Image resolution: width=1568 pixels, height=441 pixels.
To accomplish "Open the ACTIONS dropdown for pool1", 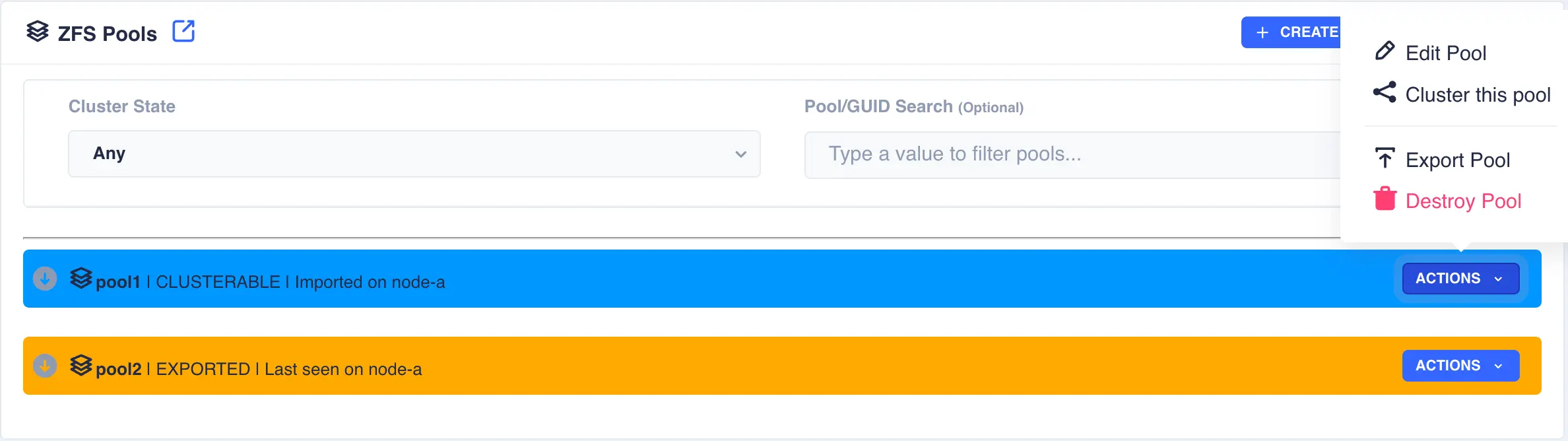I will (1460, 279).
